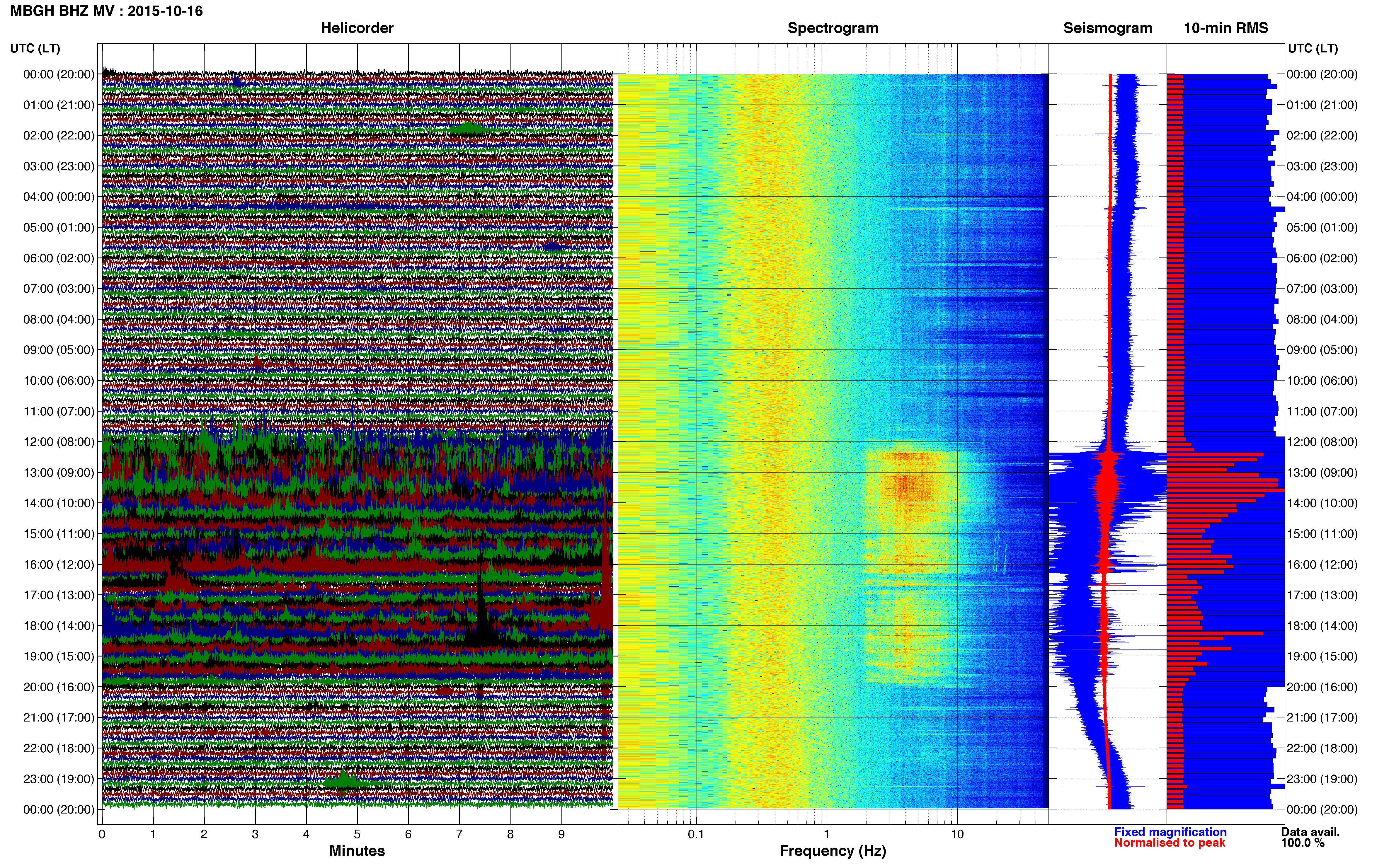Click left time label '03:00 (23:00)'

[x=59, y=166]
